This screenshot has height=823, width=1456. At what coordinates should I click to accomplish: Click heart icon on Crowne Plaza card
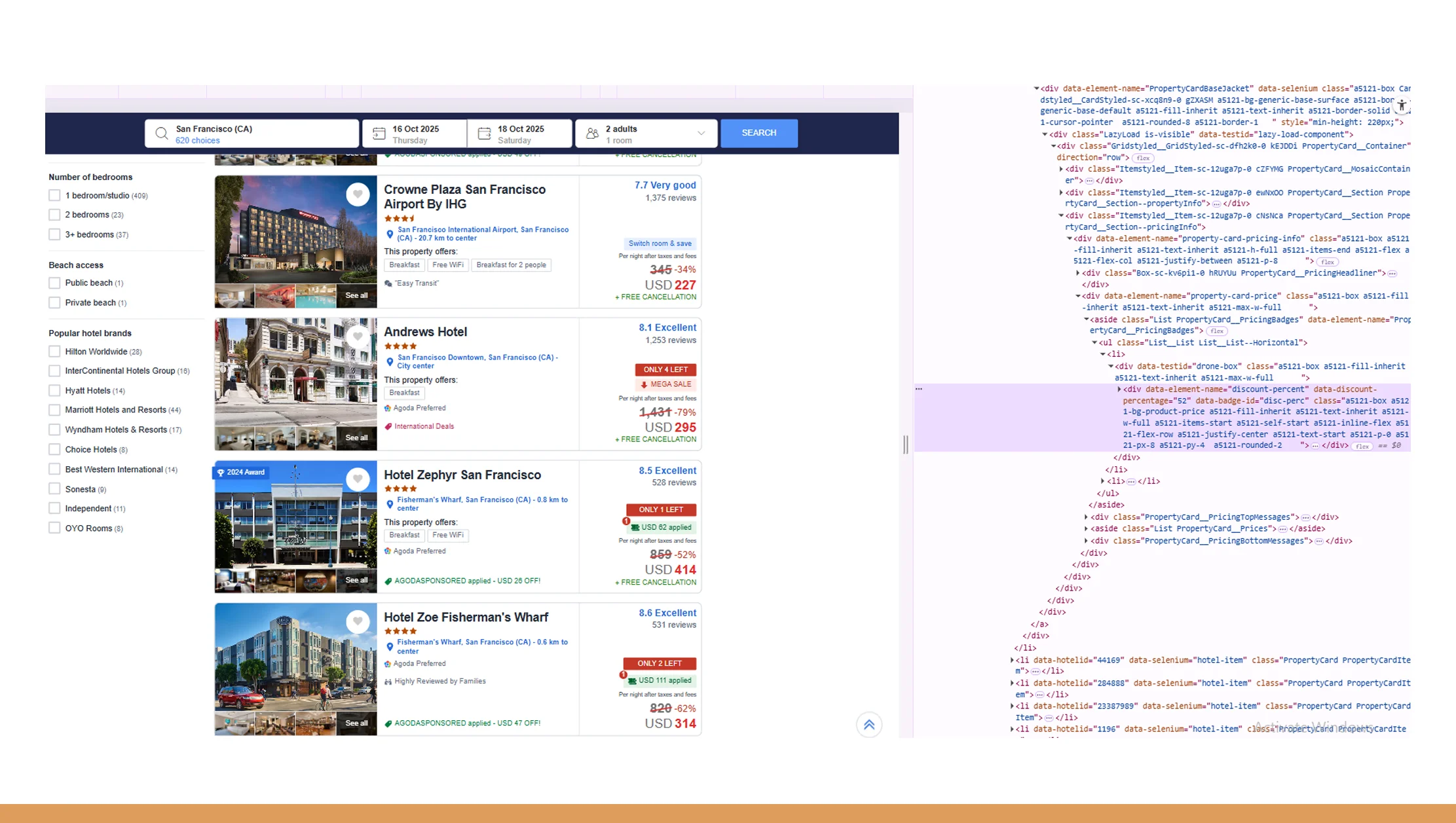358,194
